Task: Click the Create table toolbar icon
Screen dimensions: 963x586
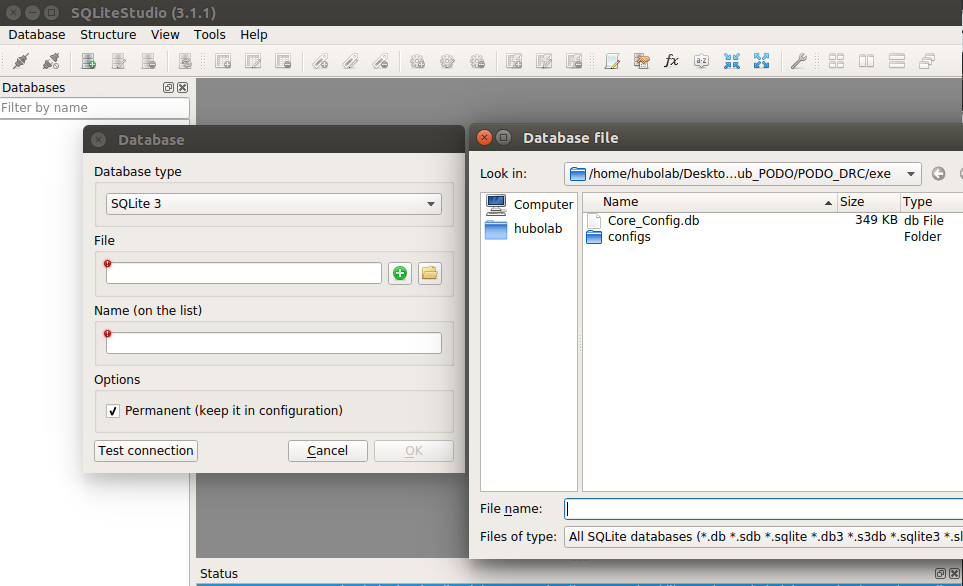Action: pos(223,61)
